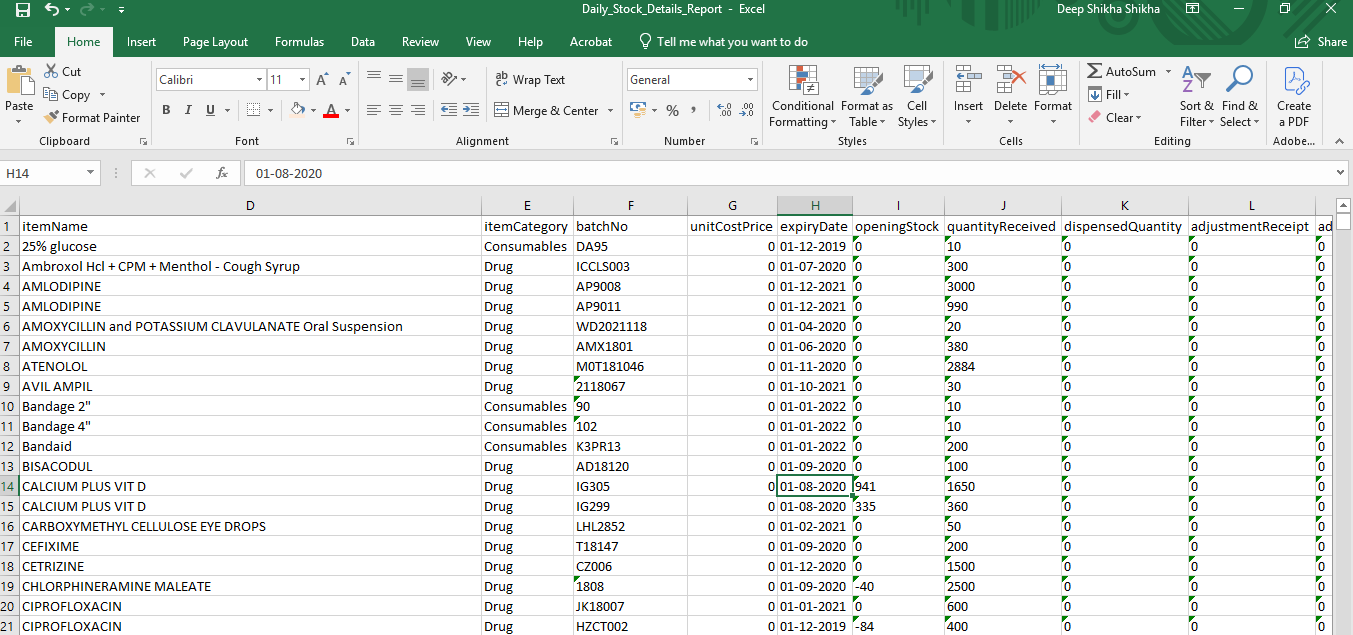Open the General number format dropdown
The width and height of the screenshot is (1353, 635).
point(750,80)
